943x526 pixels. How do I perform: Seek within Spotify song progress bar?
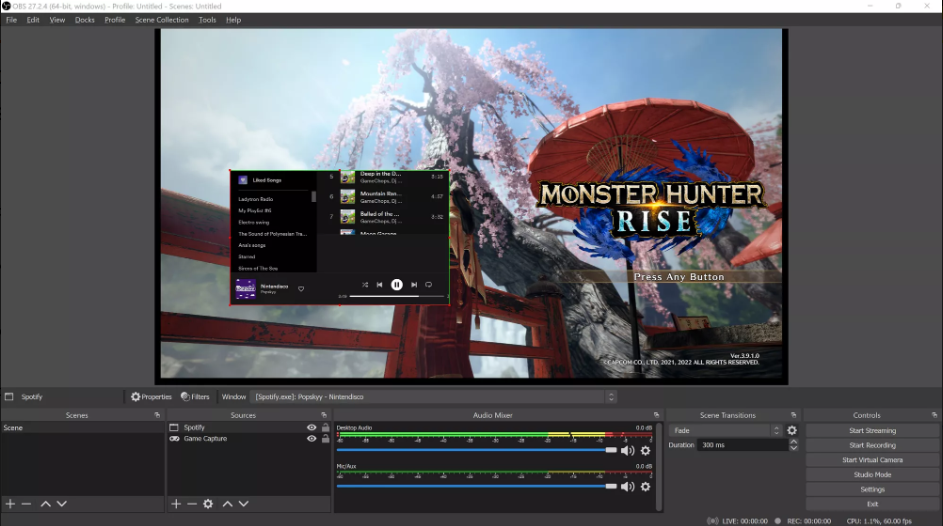[397, 296]
